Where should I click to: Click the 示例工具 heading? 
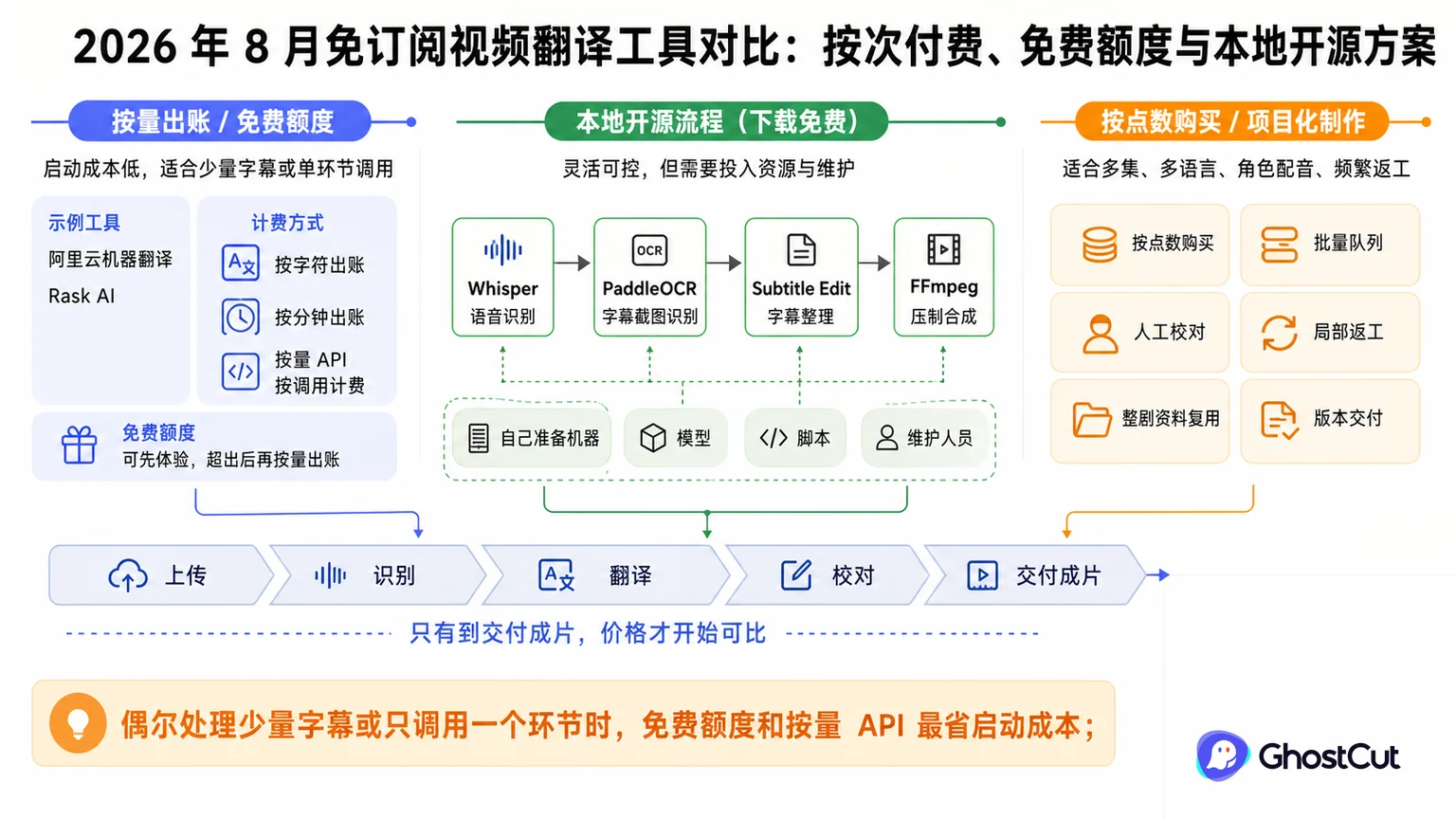(x=84, y=223)
